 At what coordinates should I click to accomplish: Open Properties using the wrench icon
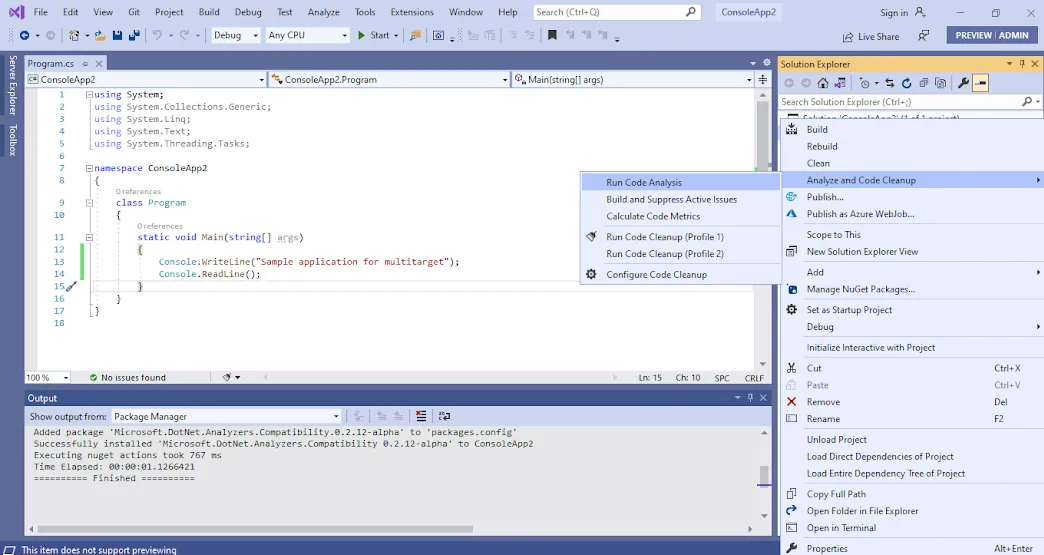[963, 83]
